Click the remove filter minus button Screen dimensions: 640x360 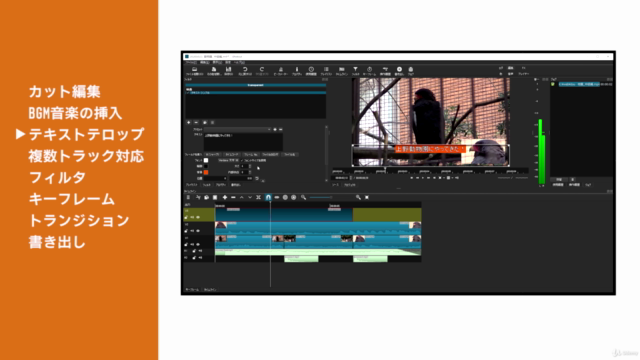(196, 122)
